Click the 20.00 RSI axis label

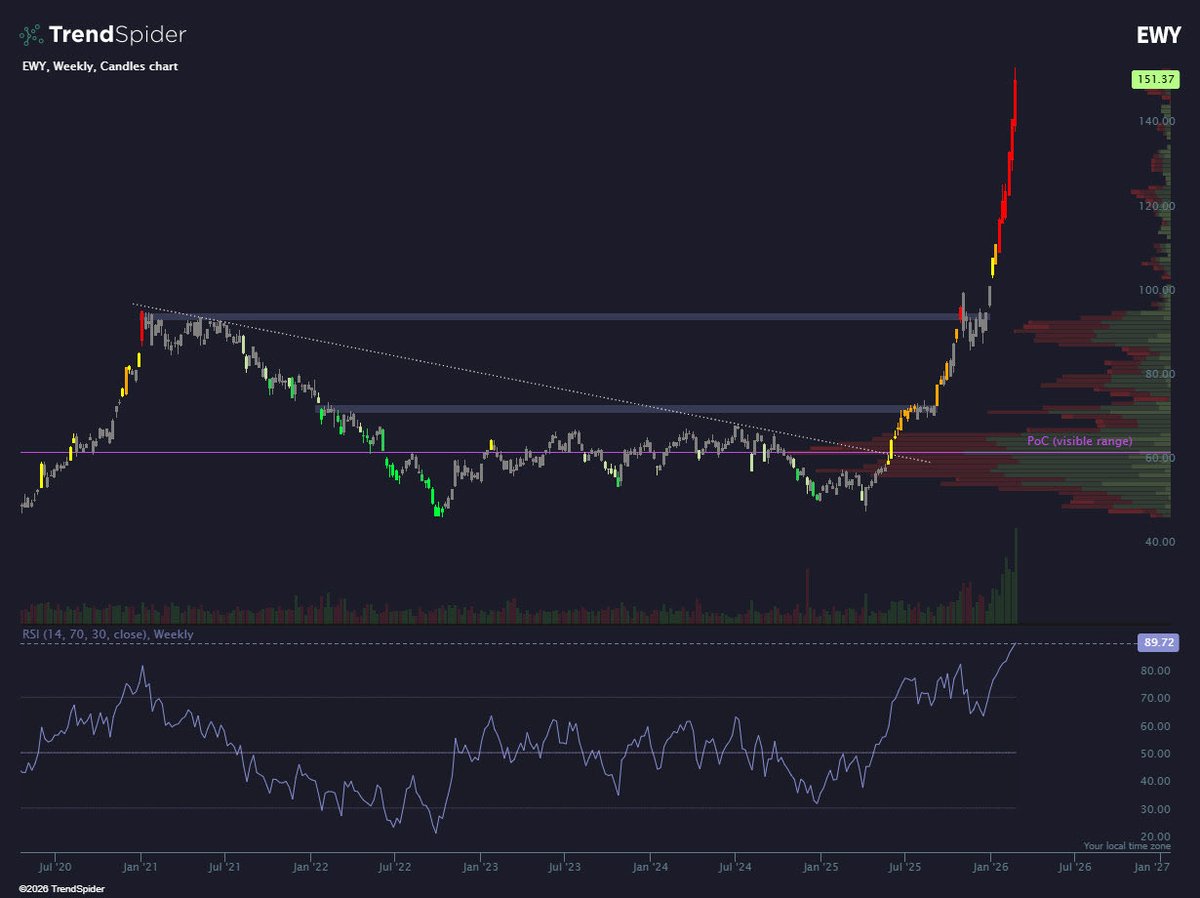point(1158,836)
